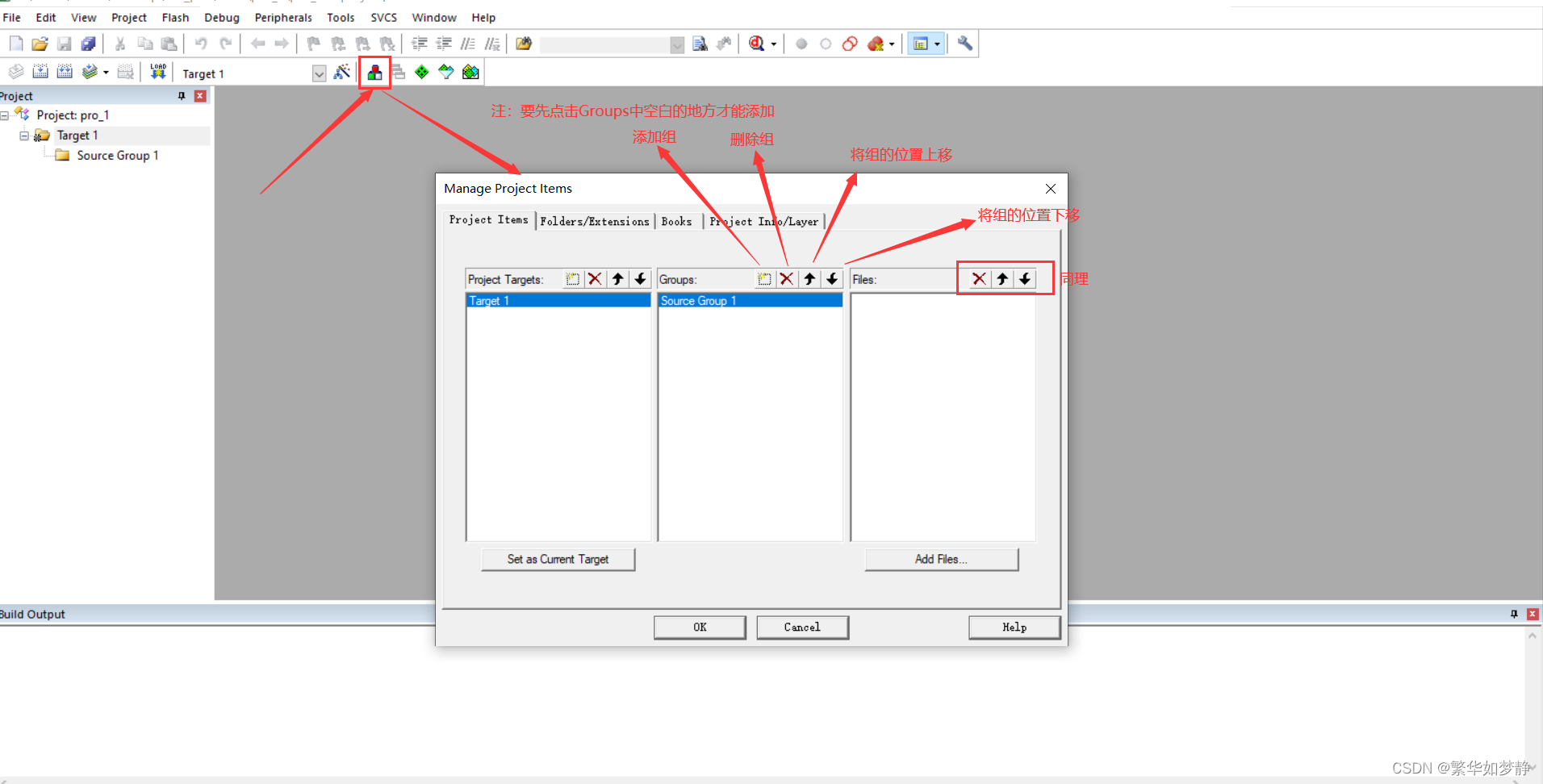
Task: Click the window layout icon
Action: (920, 44)
